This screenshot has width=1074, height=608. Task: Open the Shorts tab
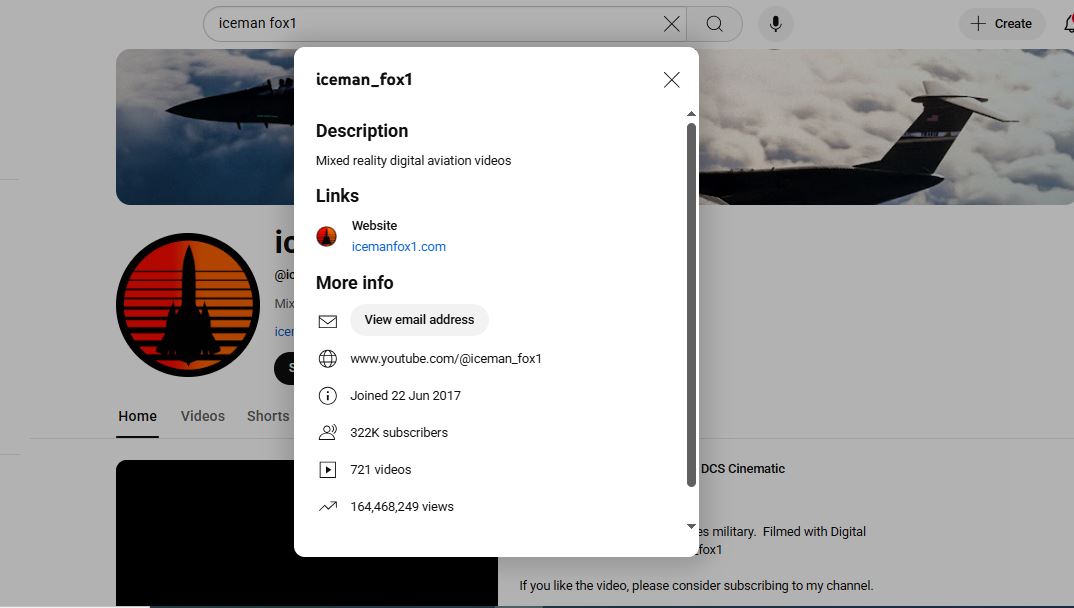[267, 416]
